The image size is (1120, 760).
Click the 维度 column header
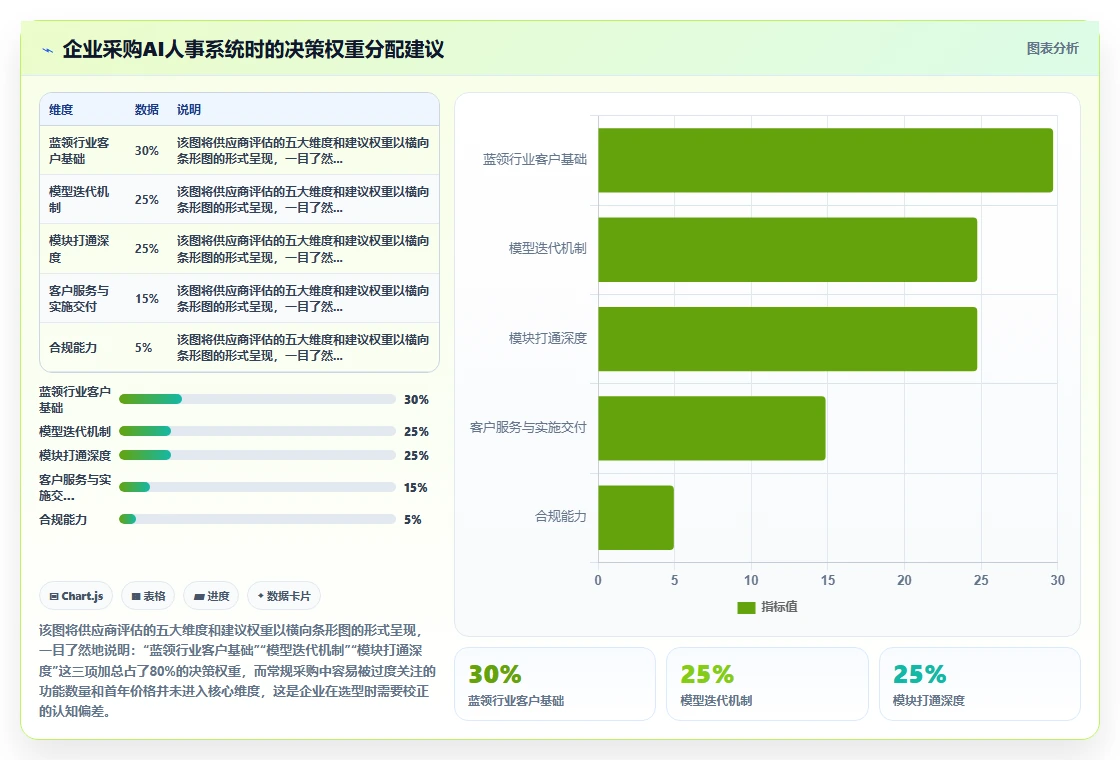coord(61,109)
